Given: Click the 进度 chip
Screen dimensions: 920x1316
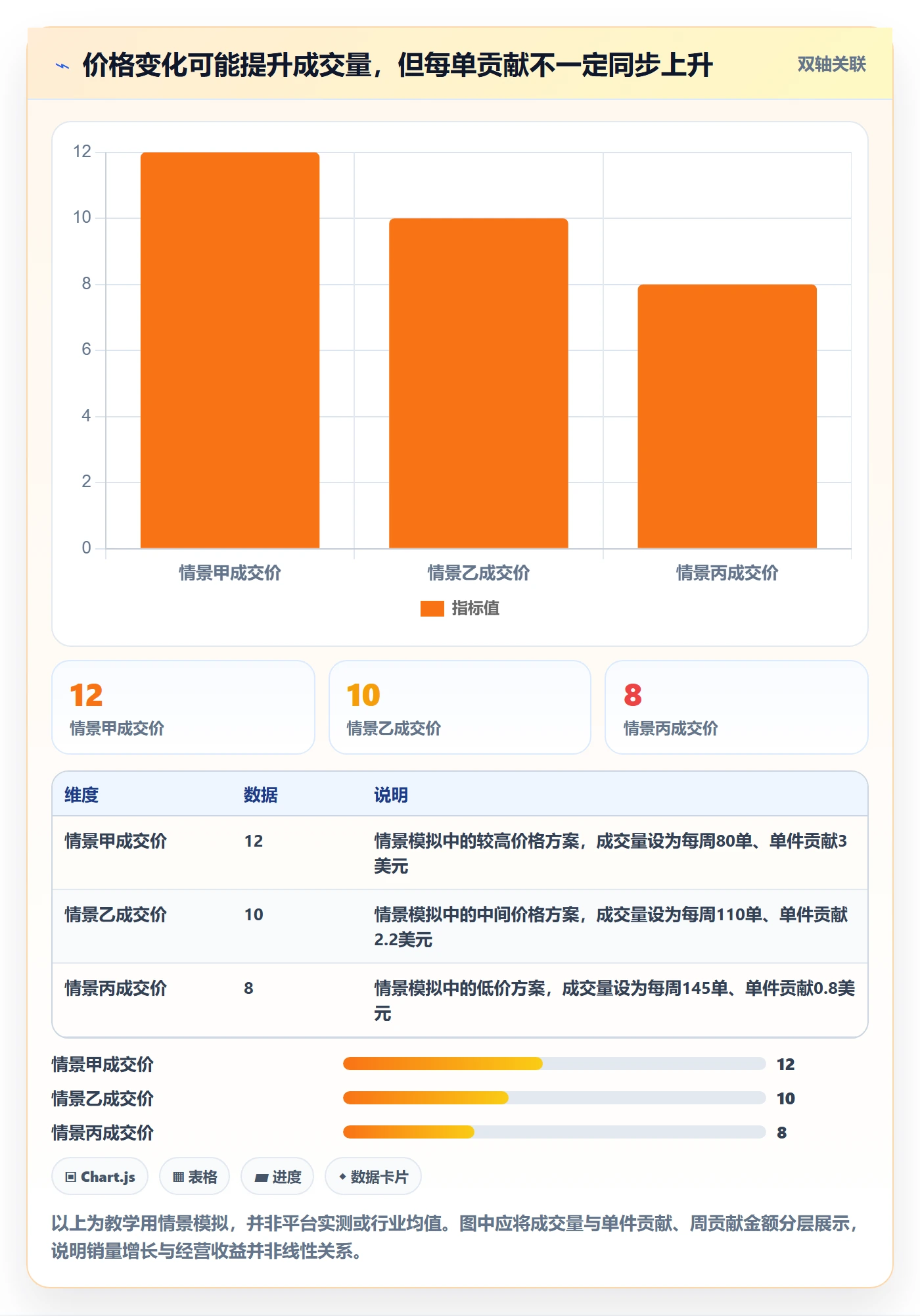Looking at the screenshot, I should pos(277,1177).
